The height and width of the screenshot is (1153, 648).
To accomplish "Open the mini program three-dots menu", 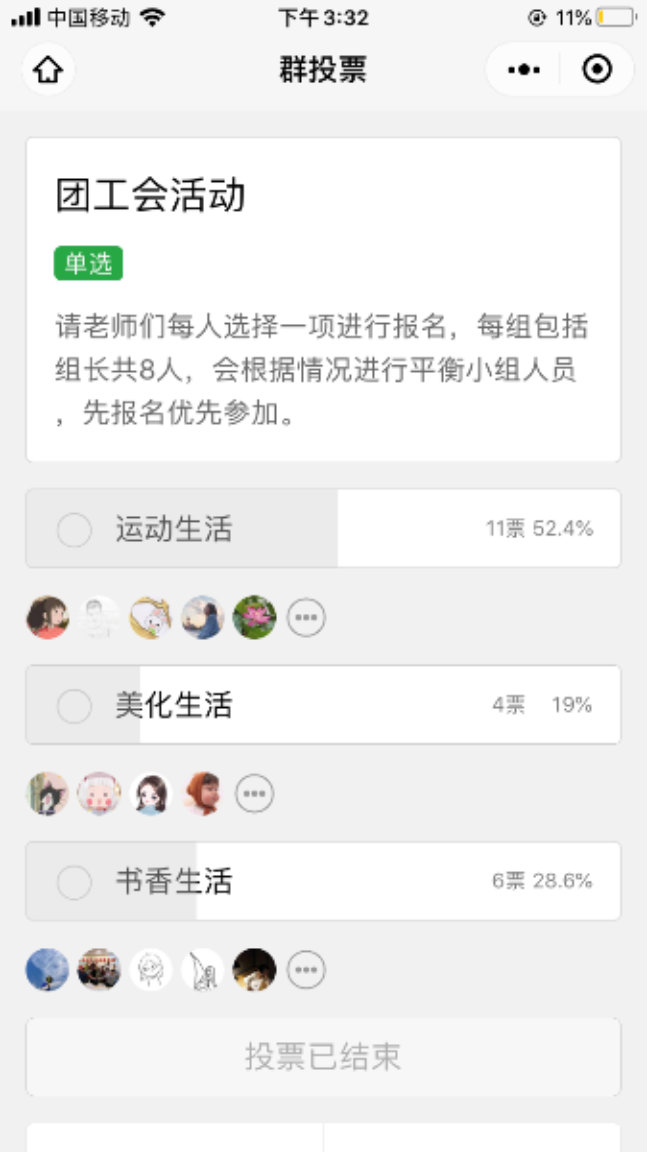I will [x=524, y=70].
